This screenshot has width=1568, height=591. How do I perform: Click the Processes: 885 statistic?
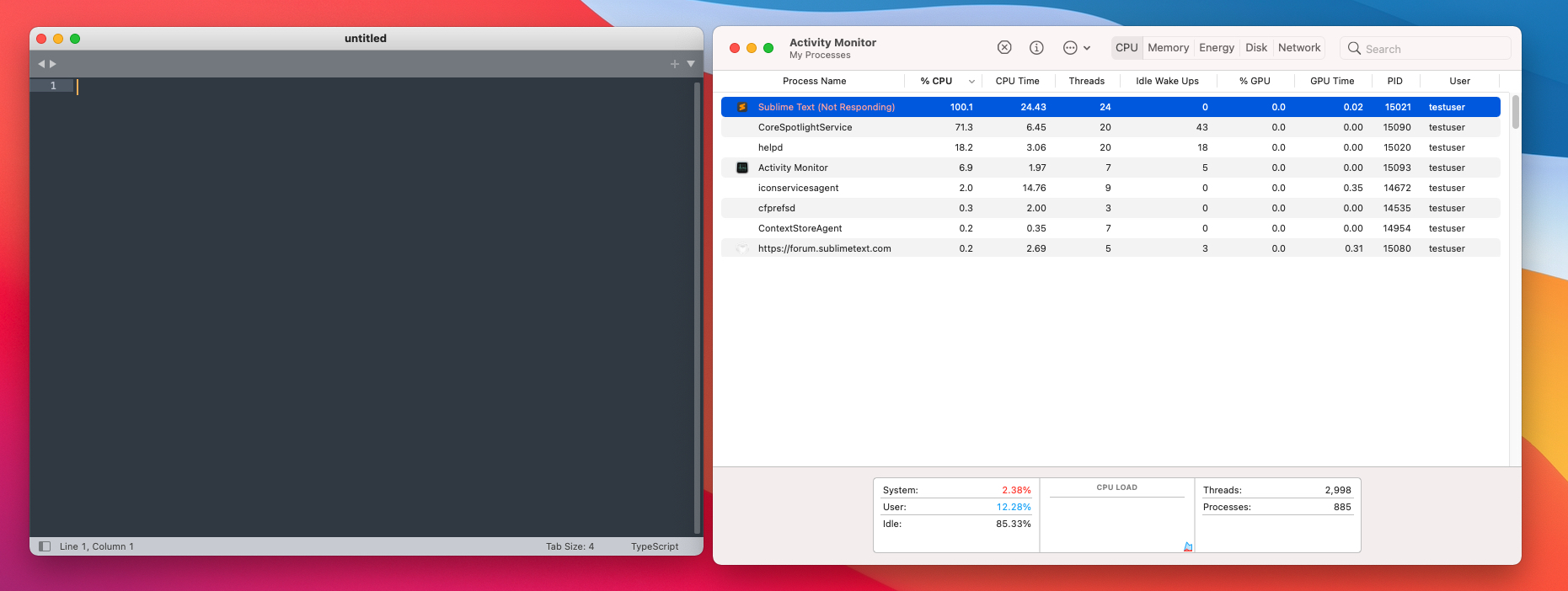[x=1276, y=507]
